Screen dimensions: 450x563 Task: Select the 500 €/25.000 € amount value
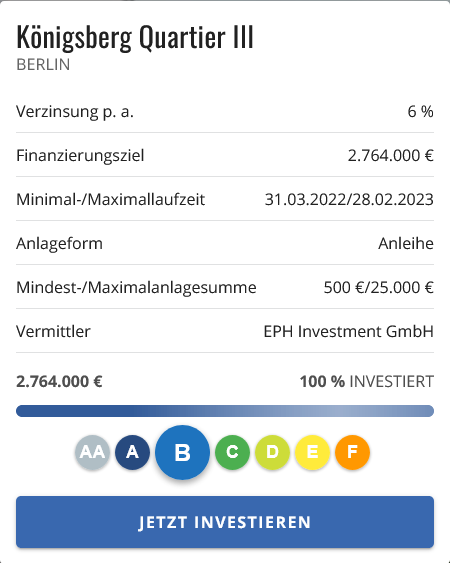(x=379, y=288)
